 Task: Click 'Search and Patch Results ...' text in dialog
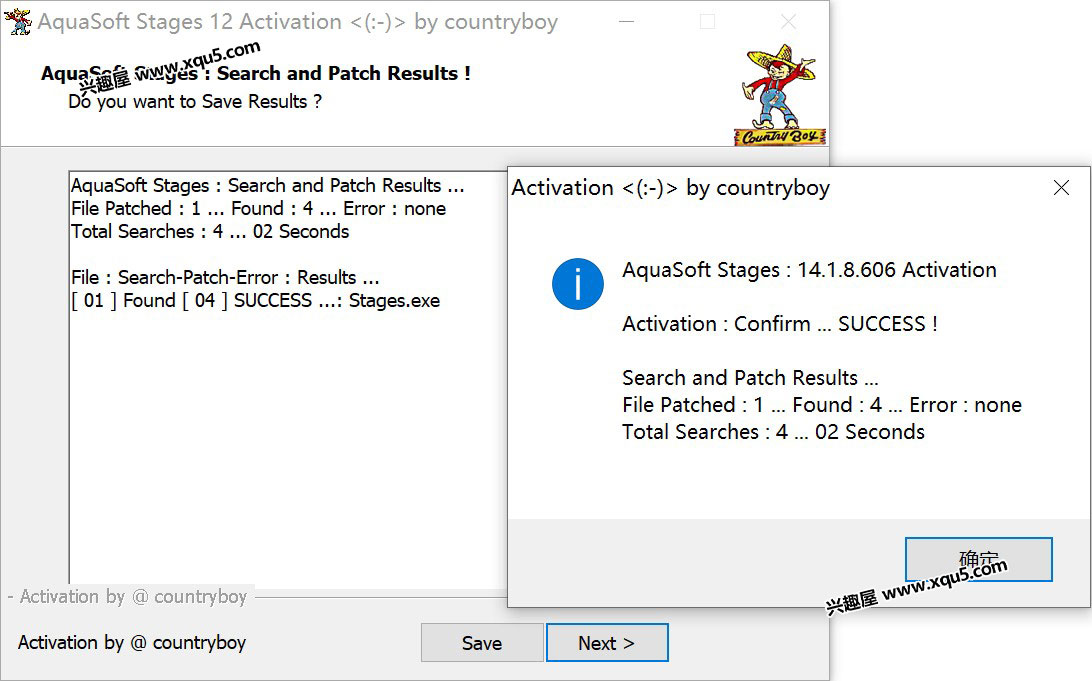click(x=750, y=377)
